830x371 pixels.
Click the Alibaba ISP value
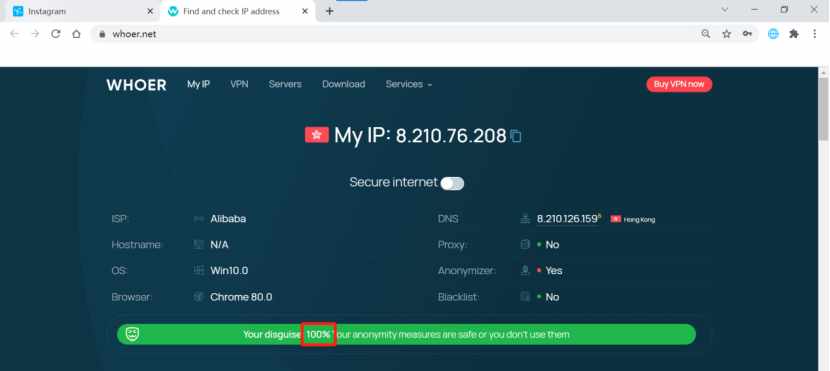click(228, 219)
